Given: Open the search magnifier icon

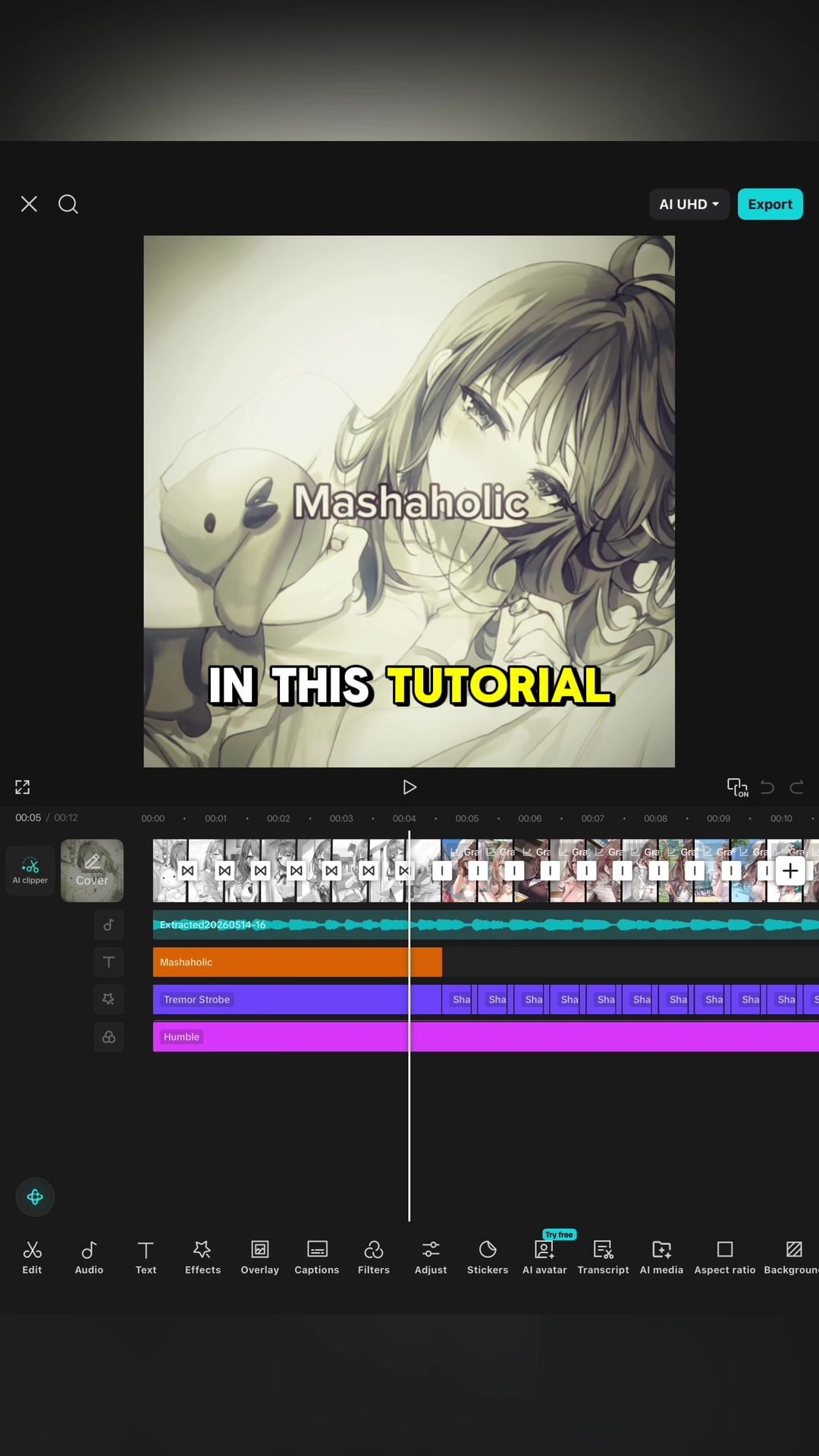Looking at the screenshot, I should click(x=68, y=204).
